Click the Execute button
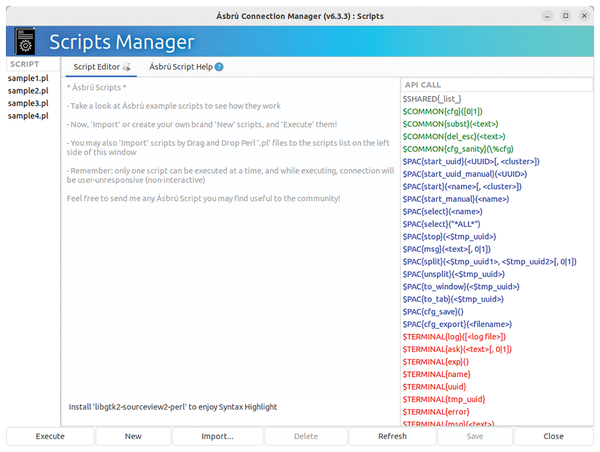Viewport: 600px width, 452px height. 50,436
